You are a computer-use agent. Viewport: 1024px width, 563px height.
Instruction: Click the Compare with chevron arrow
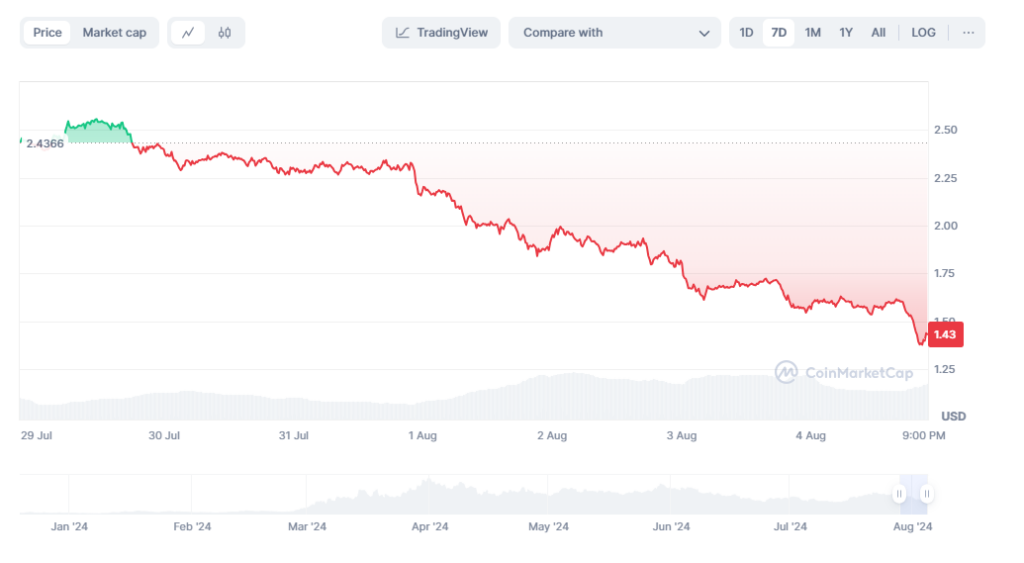click(x=703, y=33)
